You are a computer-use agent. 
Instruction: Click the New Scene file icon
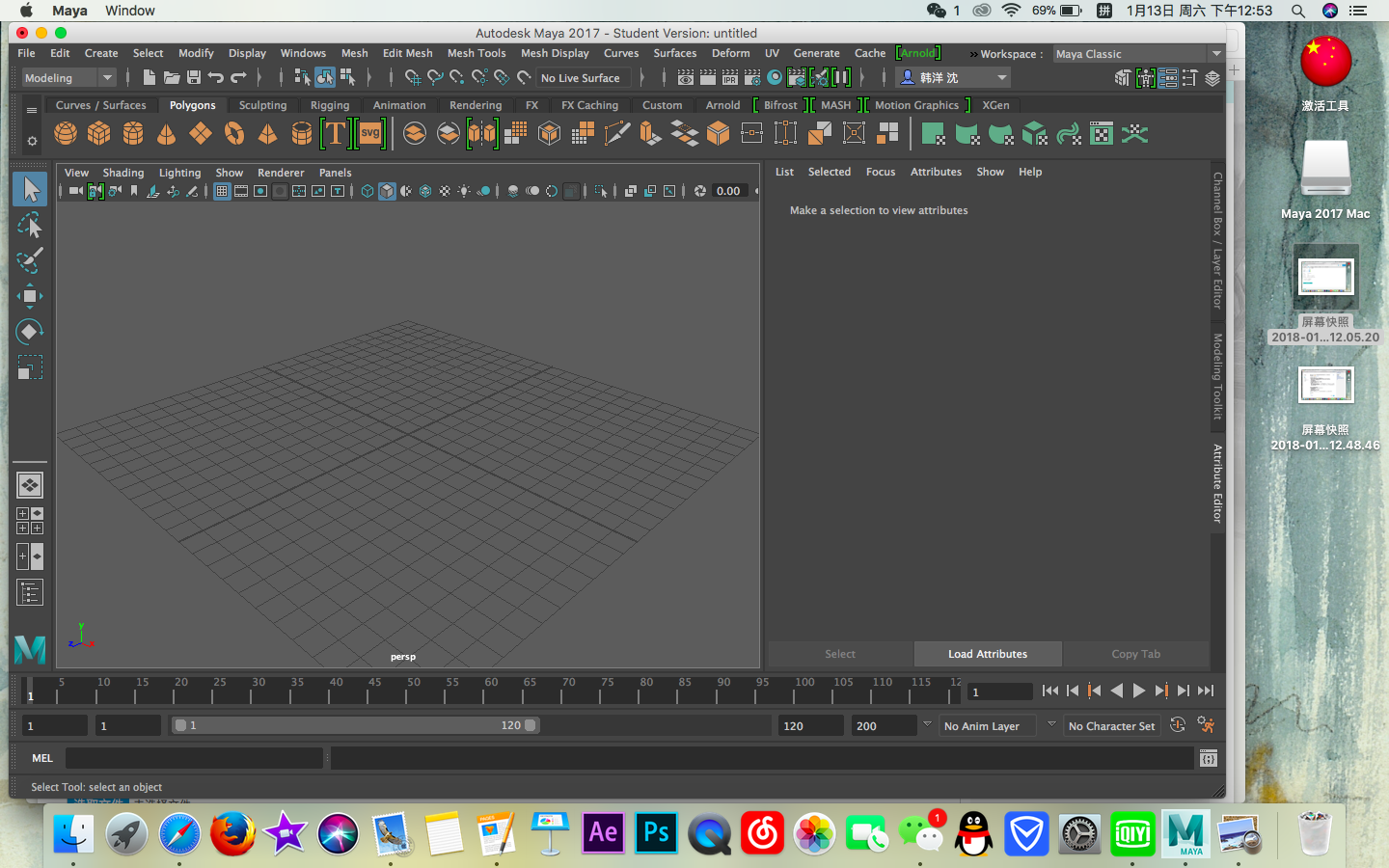click(149, 77)
